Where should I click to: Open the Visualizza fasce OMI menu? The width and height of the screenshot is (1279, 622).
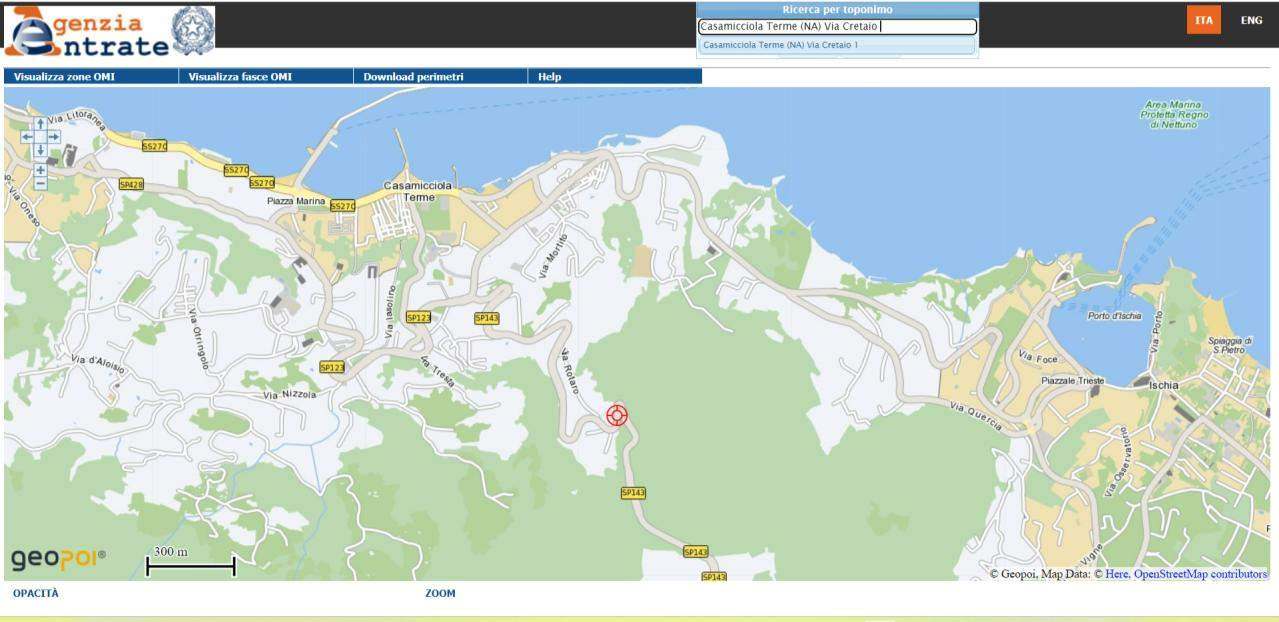[x=240, y=76]
